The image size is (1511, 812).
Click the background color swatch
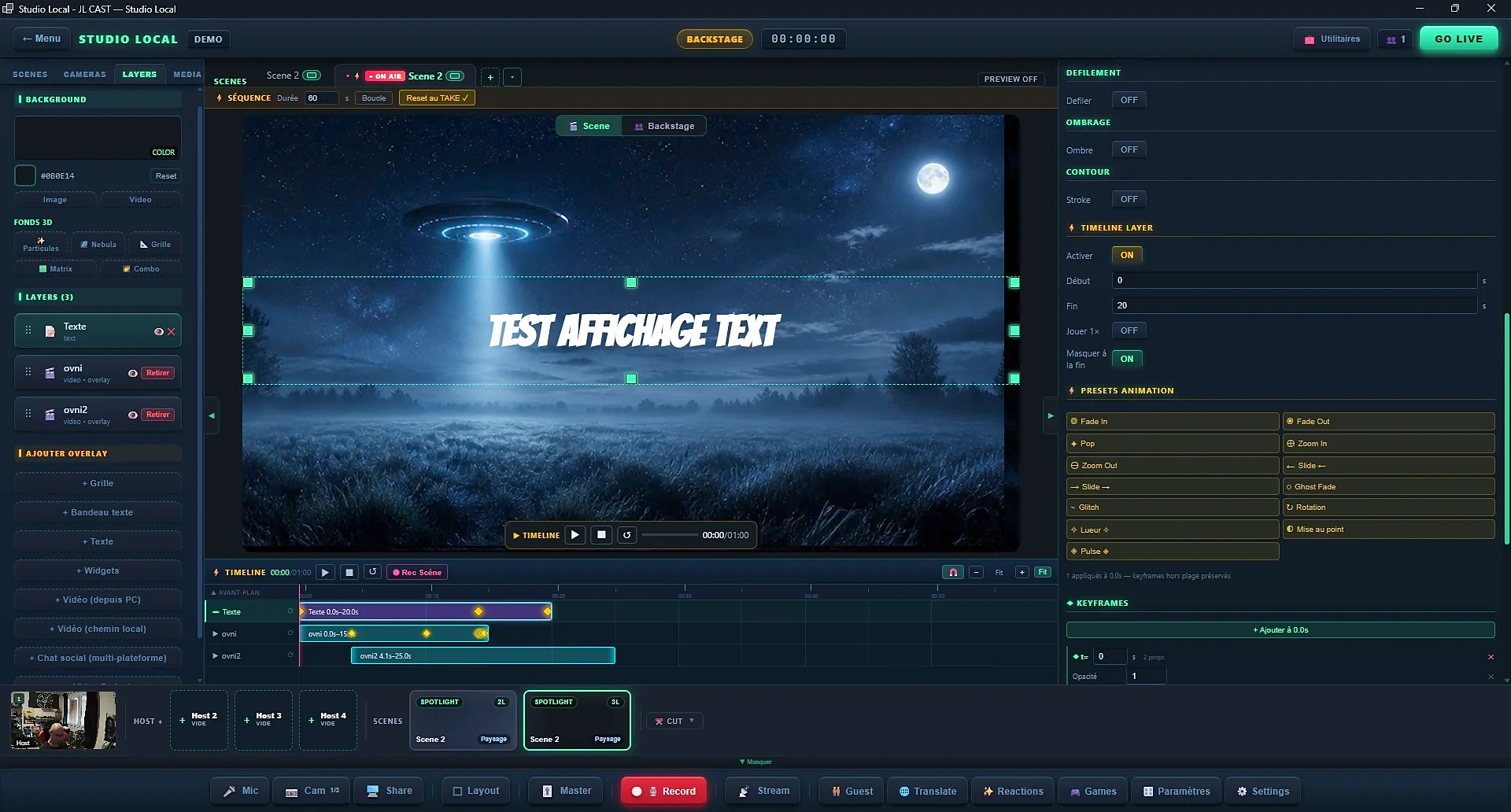[x=25, y=175]
